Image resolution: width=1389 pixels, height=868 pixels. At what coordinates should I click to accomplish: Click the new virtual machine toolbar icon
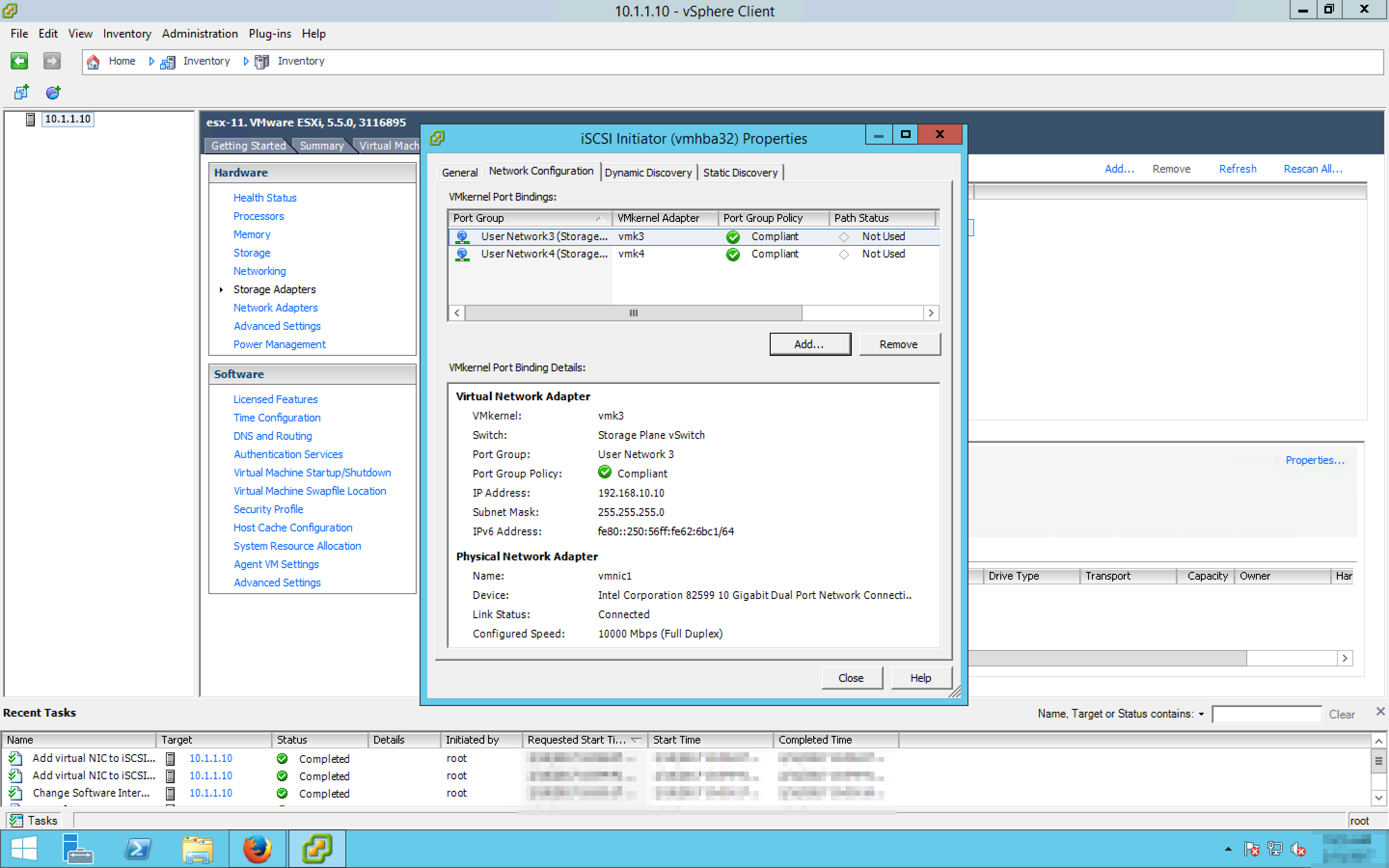tap(21, 92)
